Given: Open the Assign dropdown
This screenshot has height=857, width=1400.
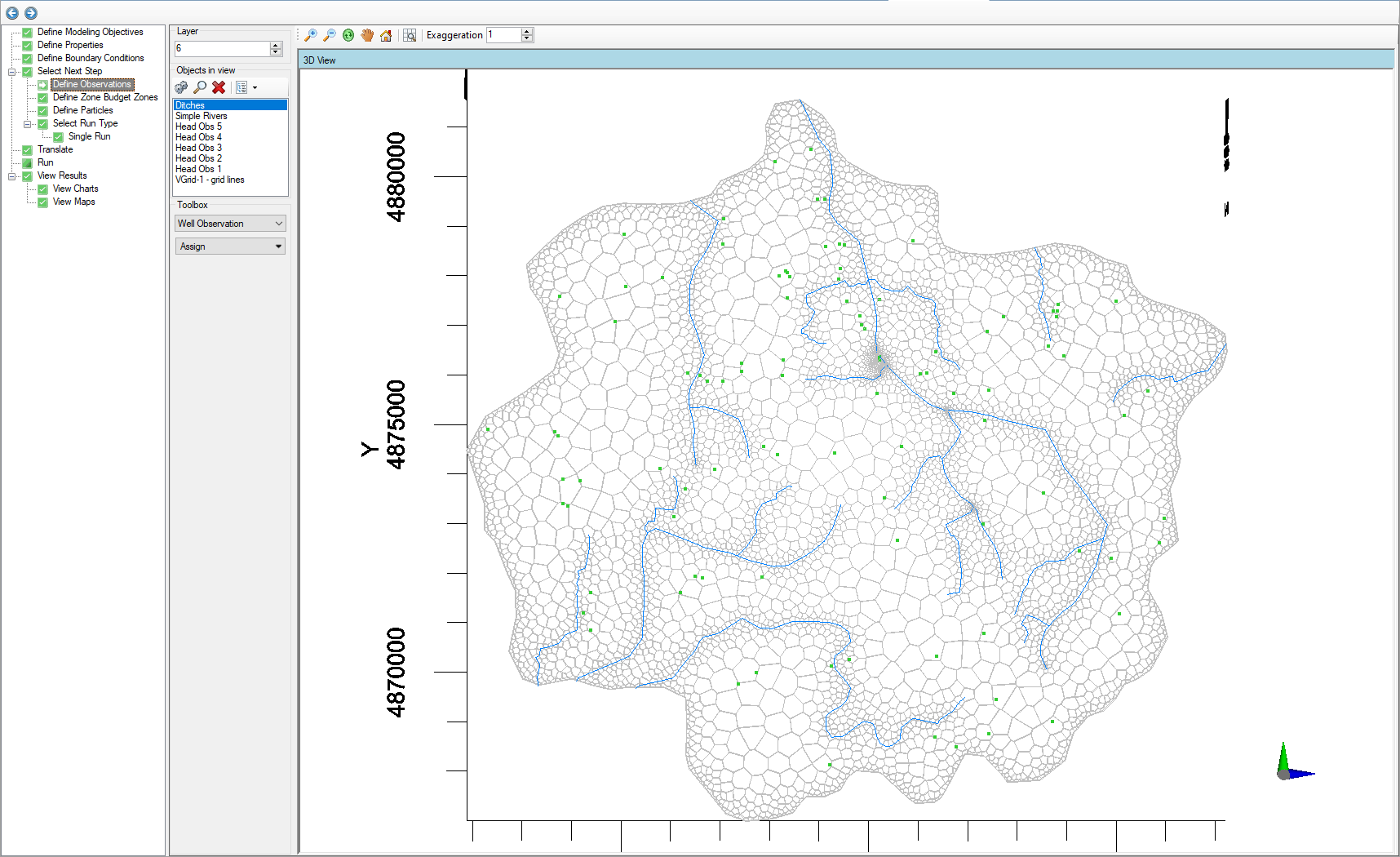Looking at the screenshot, I should [x=278, y=246].
